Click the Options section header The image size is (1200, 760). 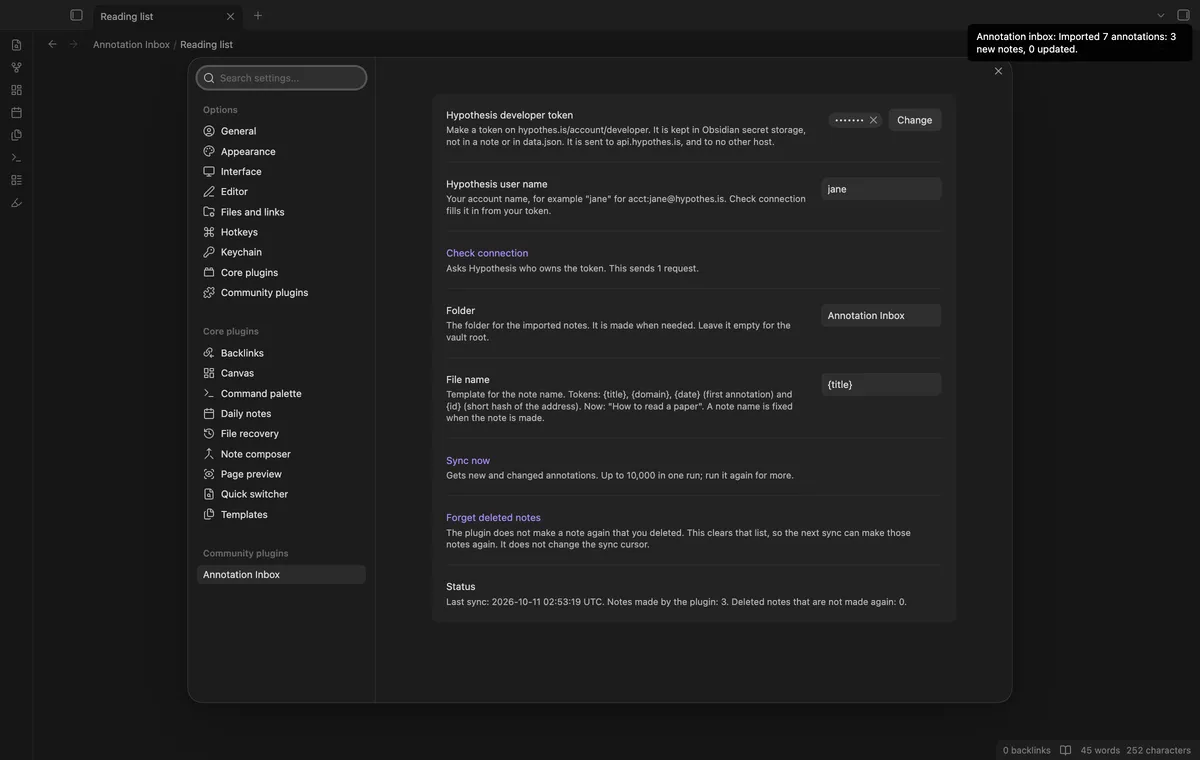tap(220, 110)
